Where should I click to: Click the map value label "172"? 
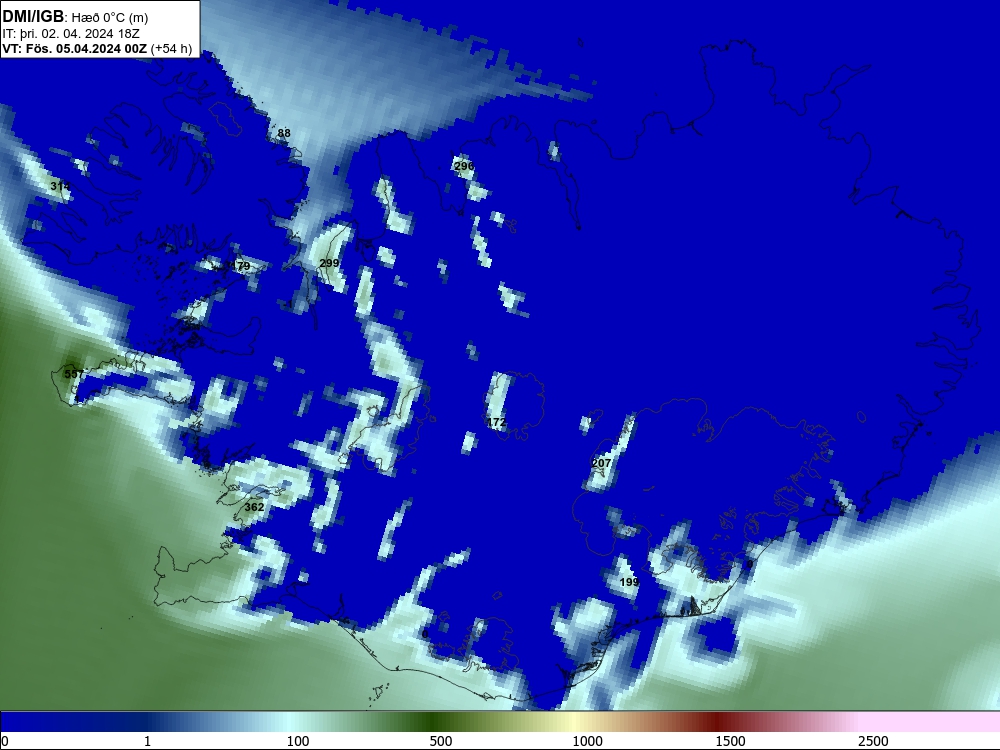tap(496, 422)
